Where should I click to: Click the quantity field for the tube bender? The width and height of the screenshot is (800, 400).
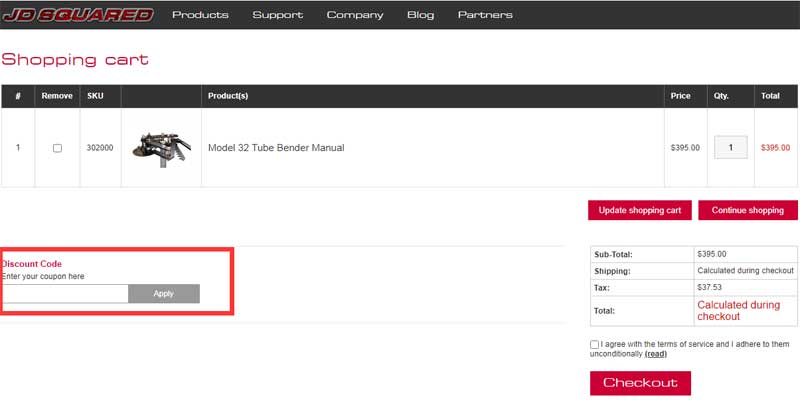730,148
